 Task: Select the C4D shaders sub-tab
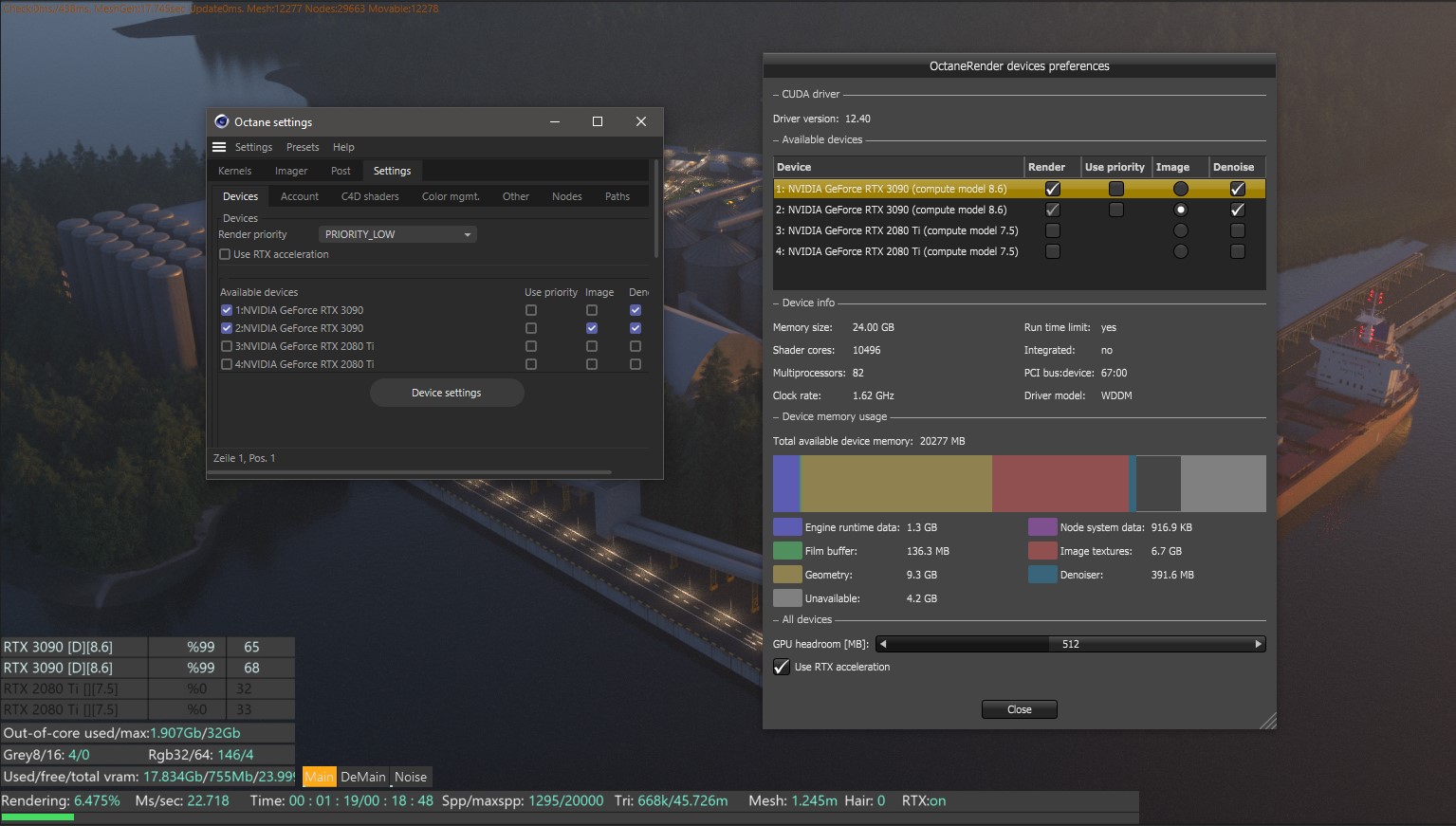pos(370,196)
